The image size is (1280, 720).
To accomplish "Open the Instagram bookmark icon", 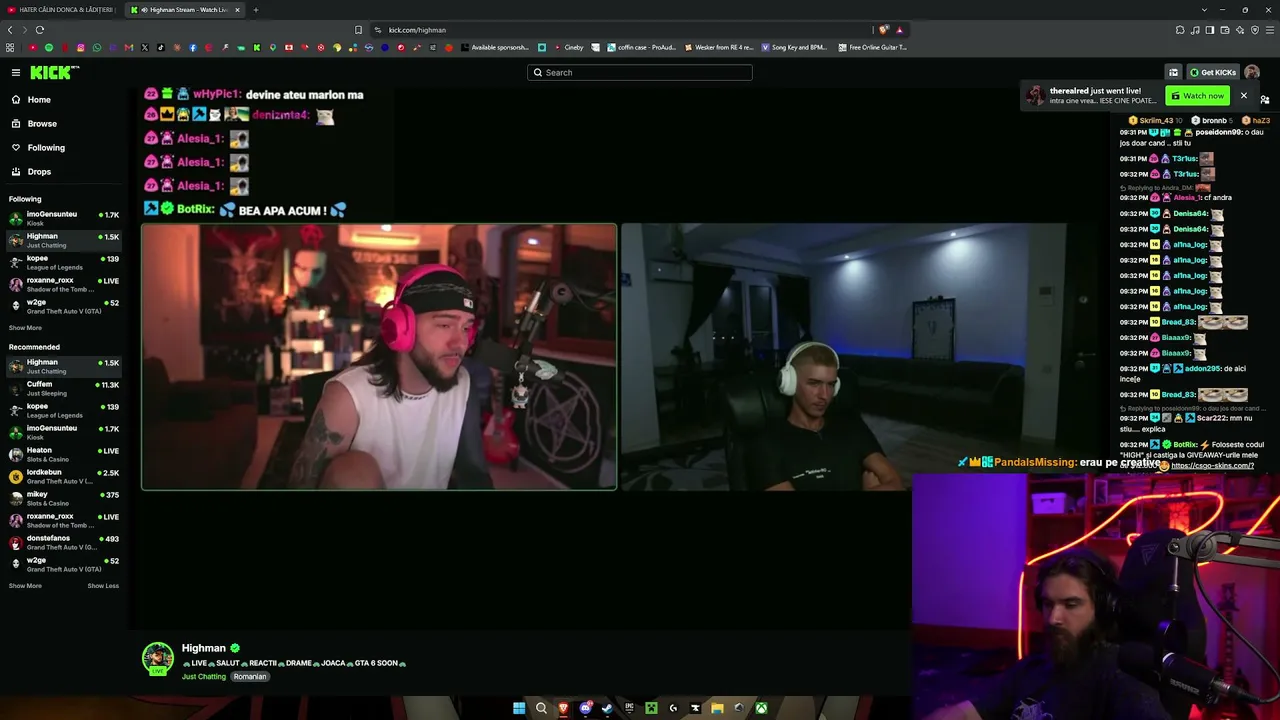I will click(x=80, y=47).
